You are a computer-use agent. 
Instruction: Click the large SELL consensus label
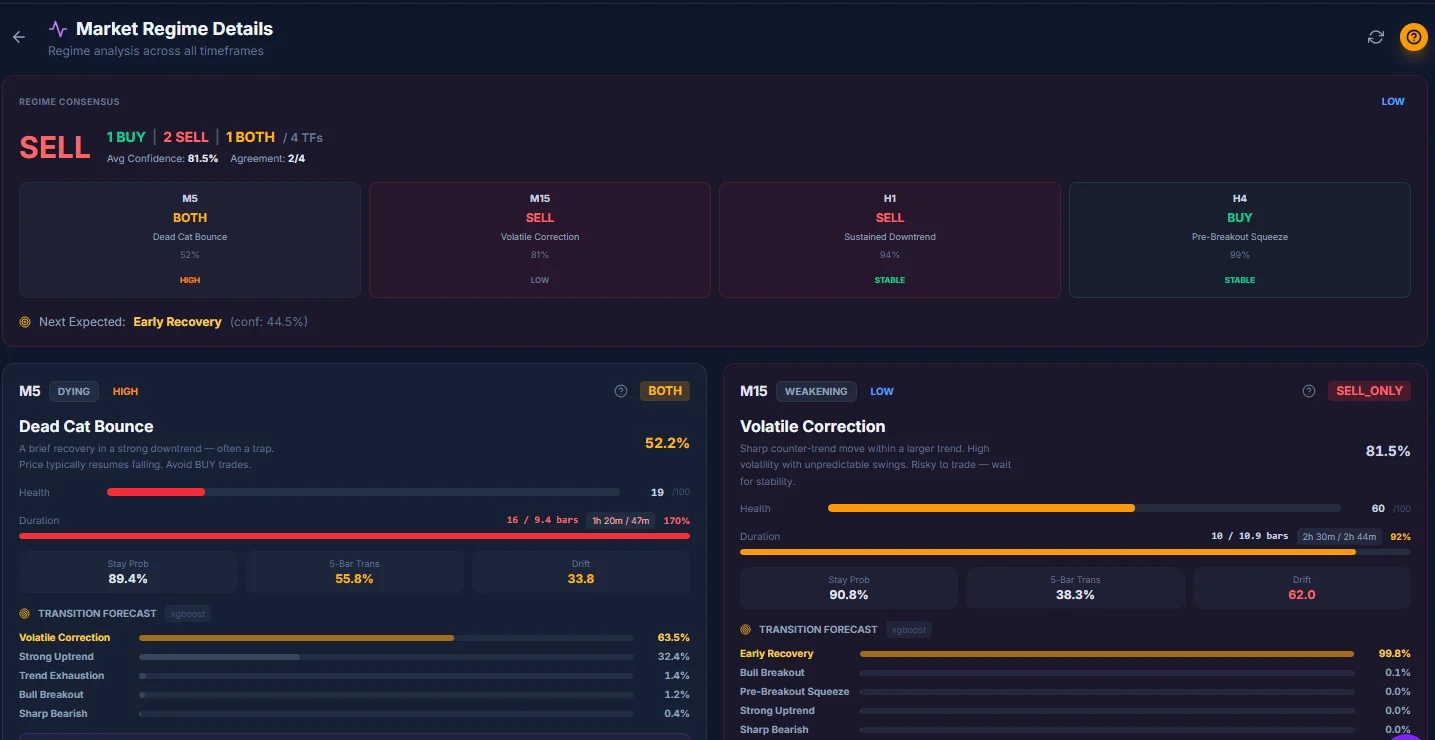(x=55, y=147)
